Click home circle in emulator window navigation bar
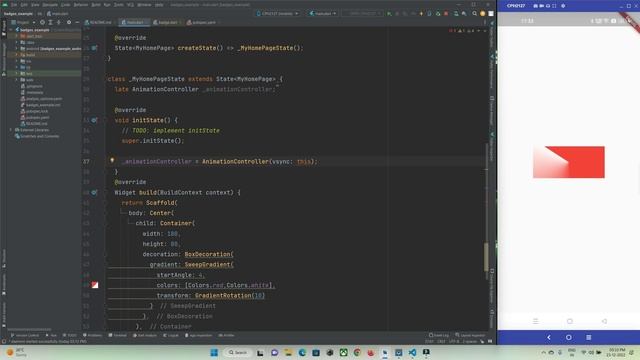Screen dimensions: 640x360 point(569,337)
